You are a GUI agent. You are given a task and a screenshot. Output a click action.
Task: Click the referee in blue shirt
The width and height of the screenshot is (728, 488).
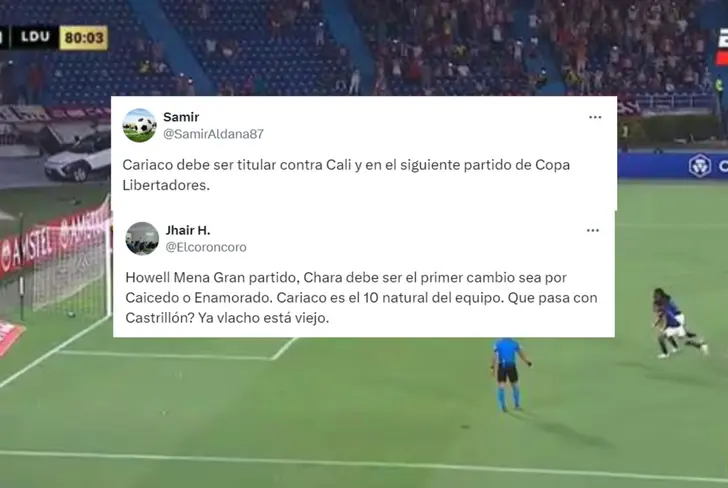(508, 374)
